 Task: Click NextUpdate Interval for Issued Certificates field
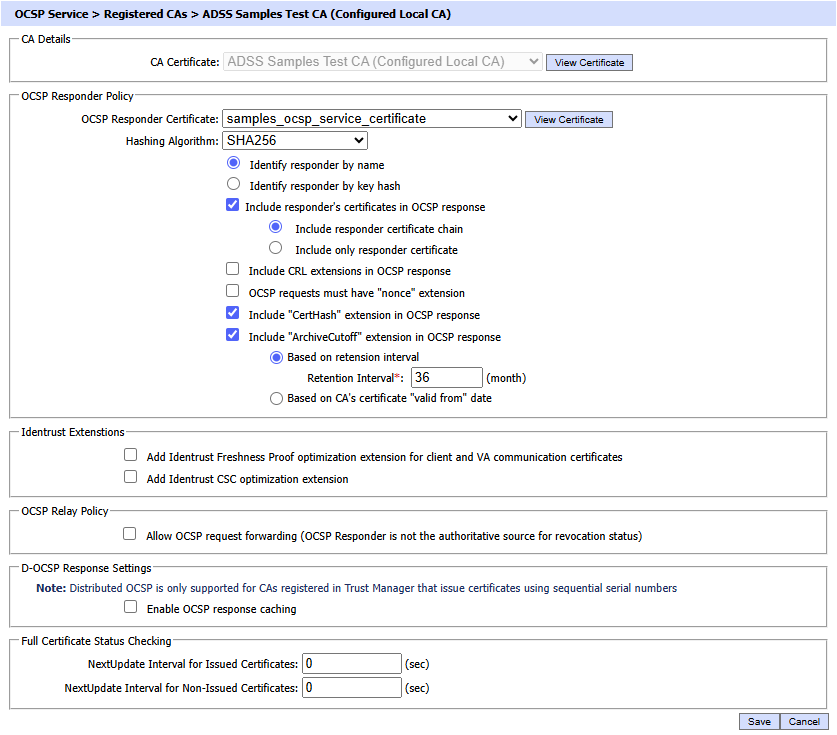click(351, 663)
